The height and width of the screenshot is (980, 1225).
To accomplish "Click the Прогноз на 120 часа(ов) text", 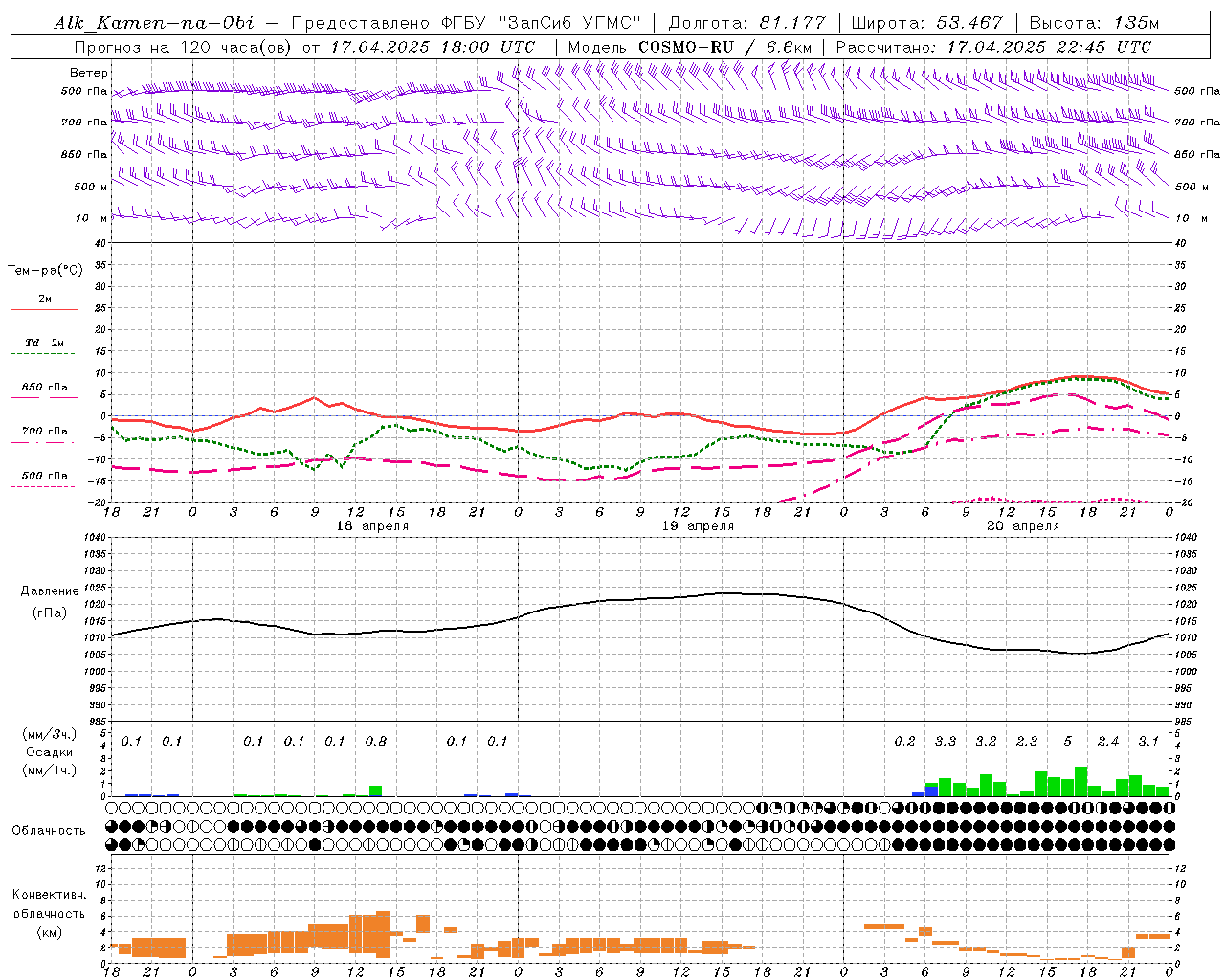I will pos(184,47).
